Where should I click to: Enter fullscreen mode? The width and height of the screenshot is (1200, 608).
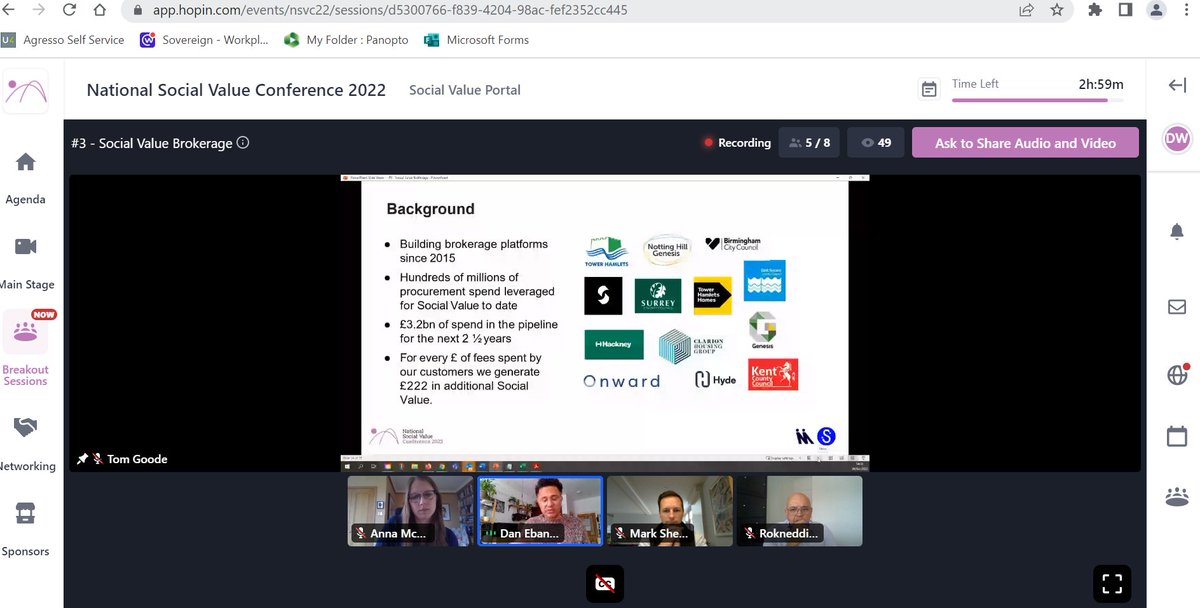pos(1112,584)
